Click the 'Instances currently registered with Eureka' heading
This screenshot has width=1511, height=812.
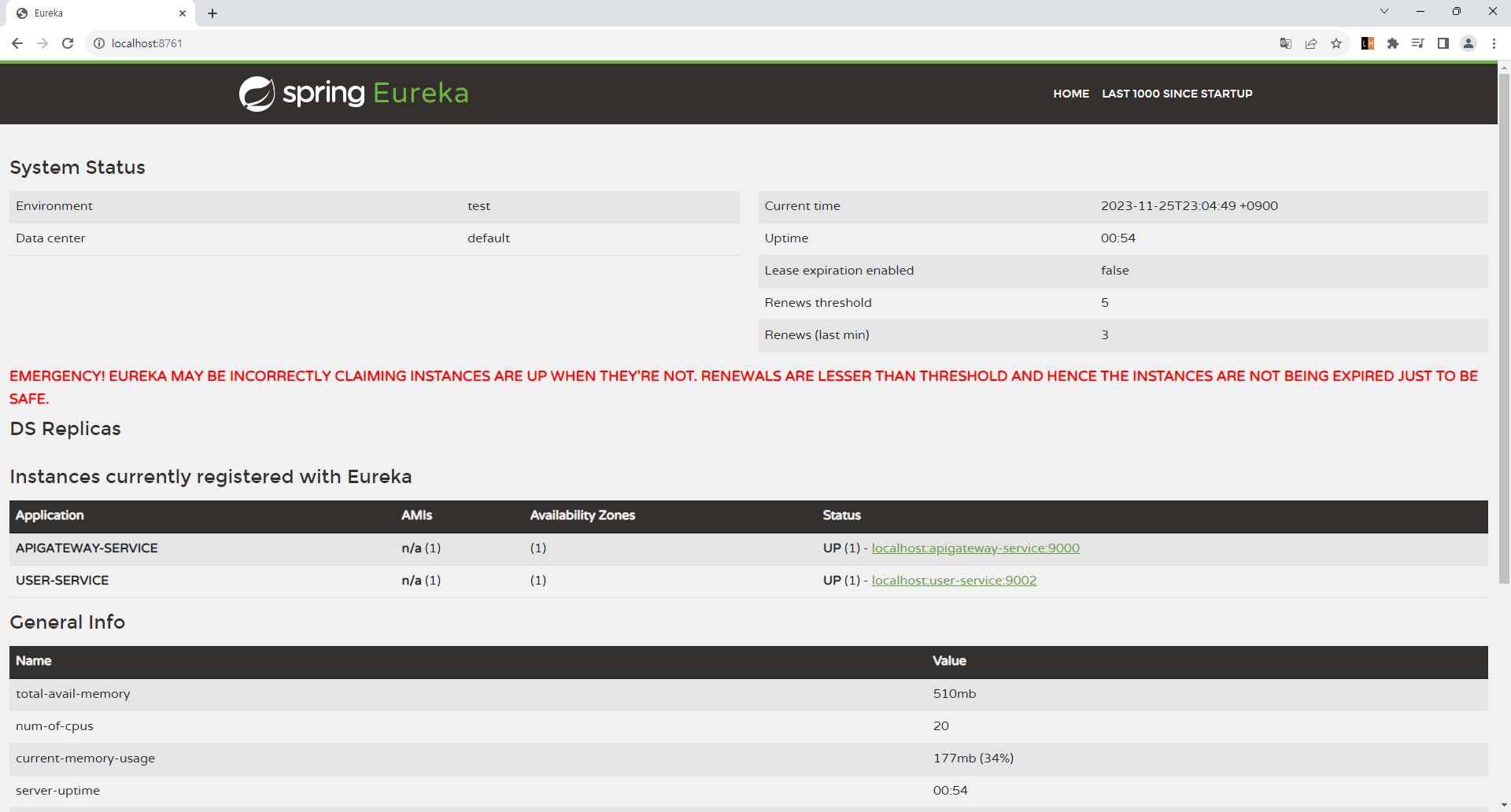[x=211, y=477]
